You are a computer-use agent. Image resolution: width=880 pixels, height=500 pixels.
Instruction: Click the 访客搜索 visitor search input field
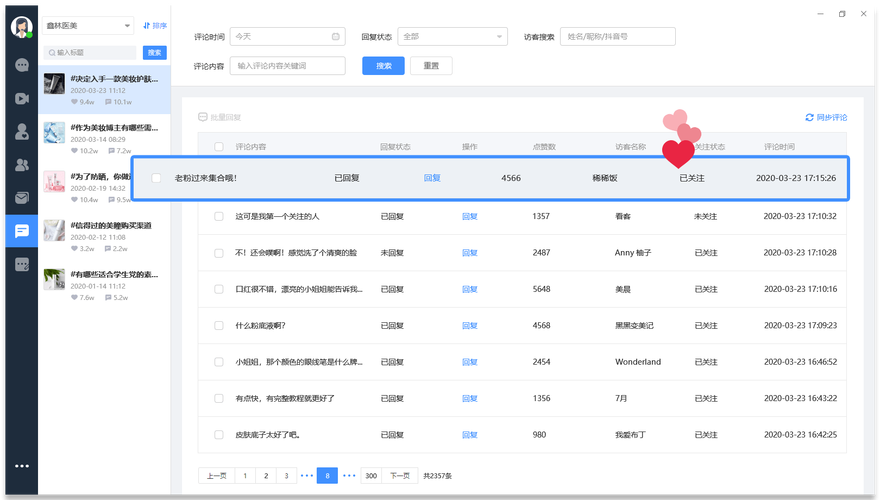[617, 37]
